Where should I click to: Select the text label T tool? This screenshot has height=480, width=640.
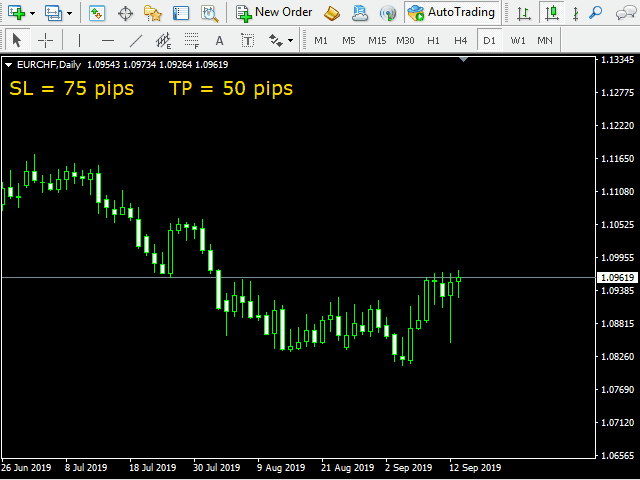pos(247,40)
